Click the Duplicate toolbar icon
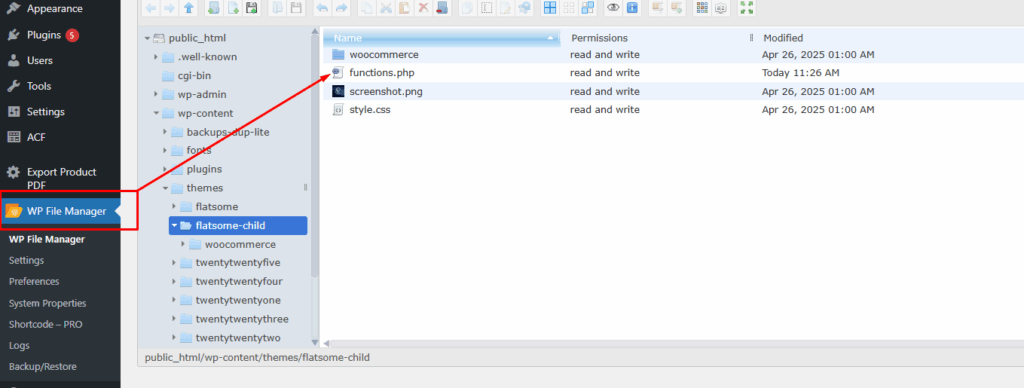 (467, 8)
